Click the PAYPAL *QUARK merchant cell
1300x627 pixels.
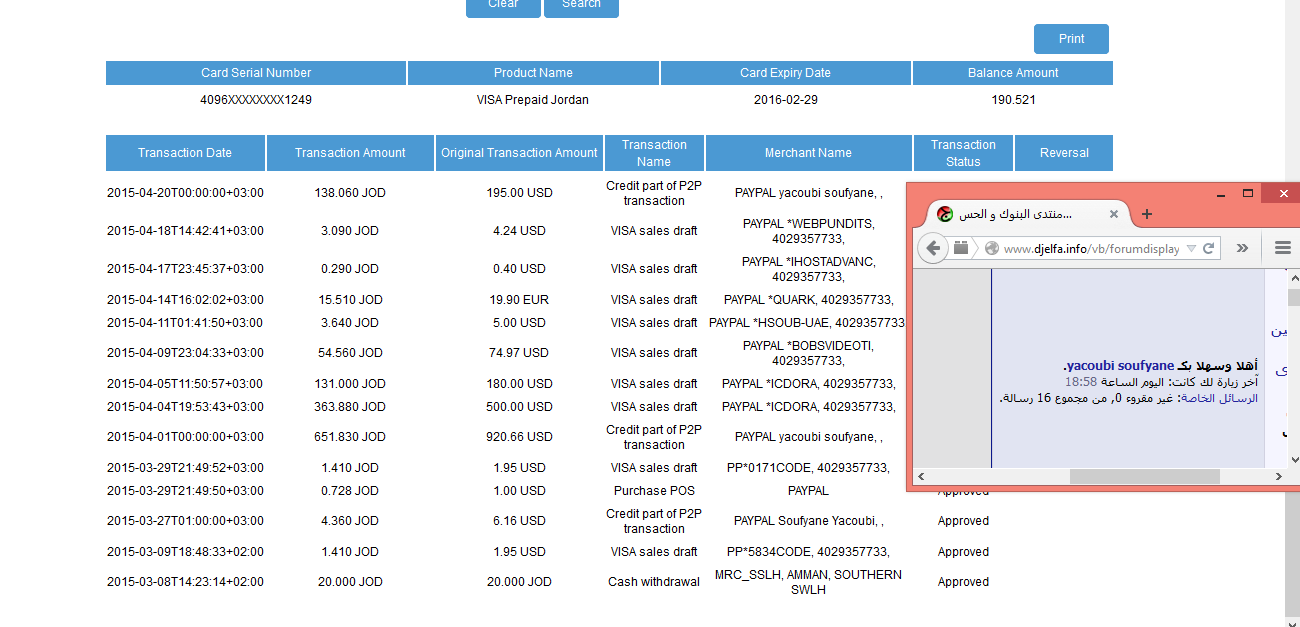[808, 300]
